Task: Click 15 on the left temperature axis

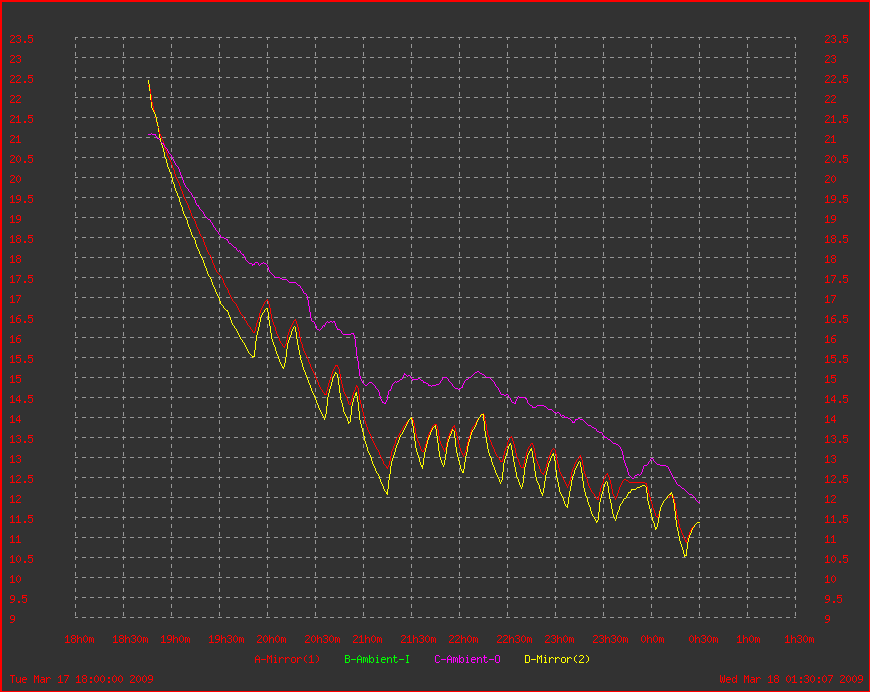Action: pos(16,380)
